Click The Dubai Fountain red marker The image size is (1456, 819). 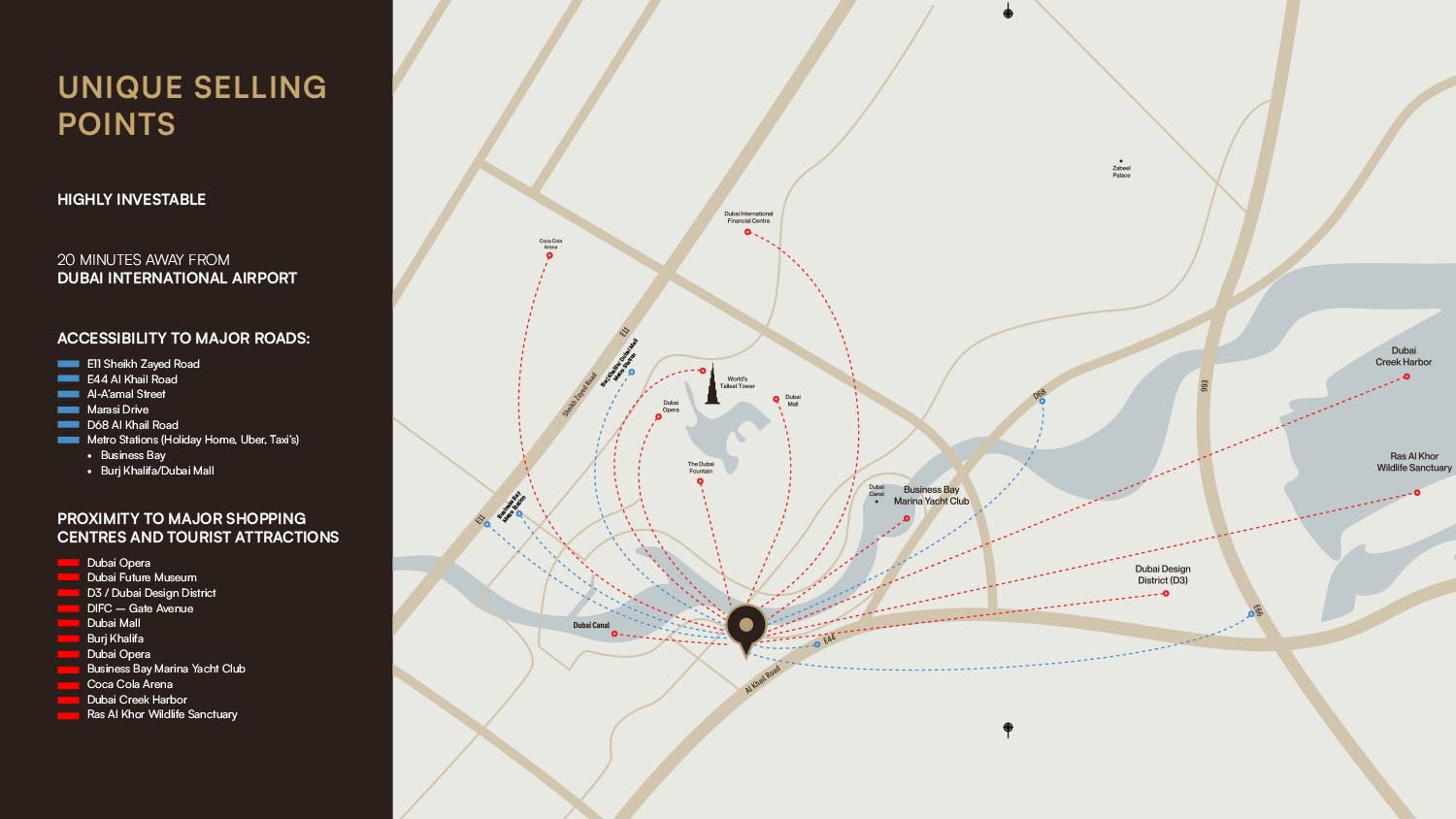[x=700, y=481]
